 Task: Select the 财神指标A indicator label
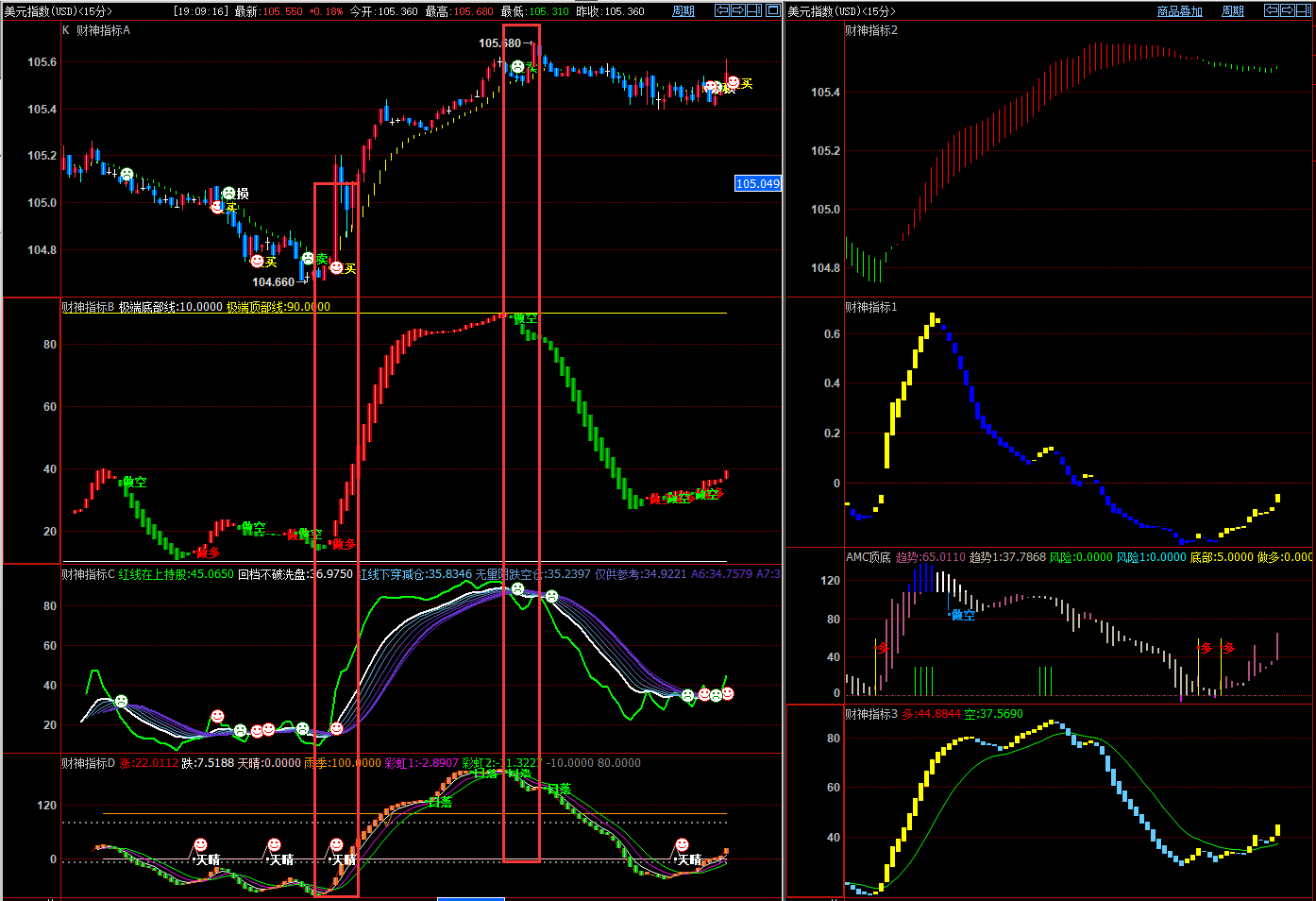tap(103, 30)
